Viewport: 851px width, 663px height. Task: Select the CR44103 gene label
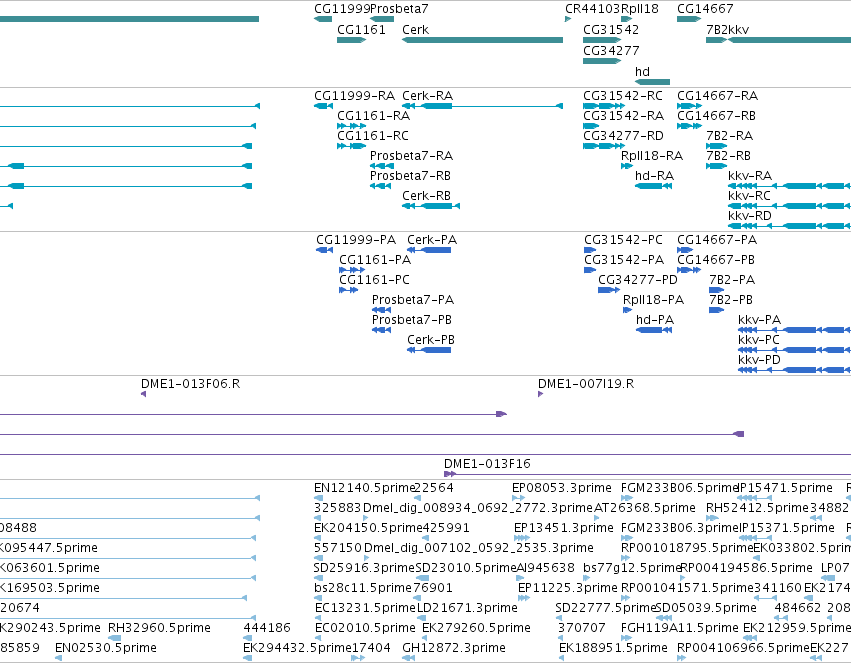(x=592, y=9)
